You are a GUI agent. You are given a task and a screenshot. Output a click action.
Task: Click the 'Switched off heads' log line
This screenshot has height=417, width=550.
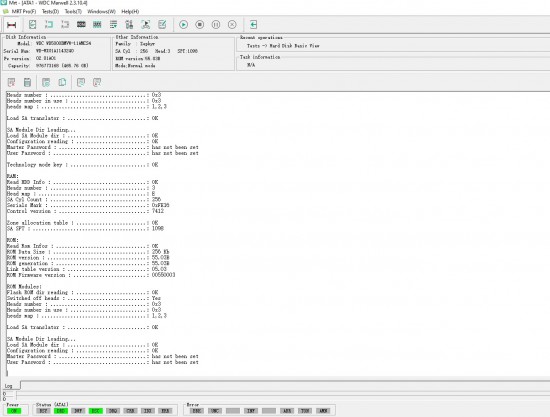click(84, 298)
